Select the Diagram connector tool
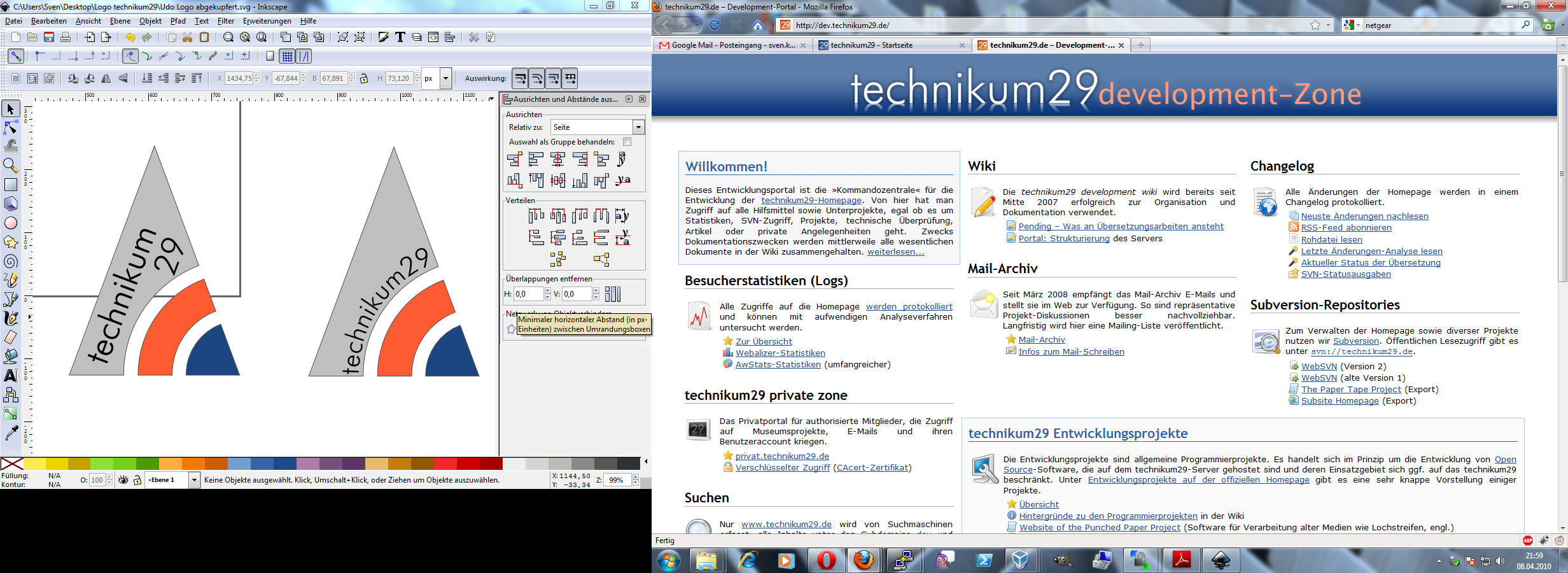 (11, 395)
